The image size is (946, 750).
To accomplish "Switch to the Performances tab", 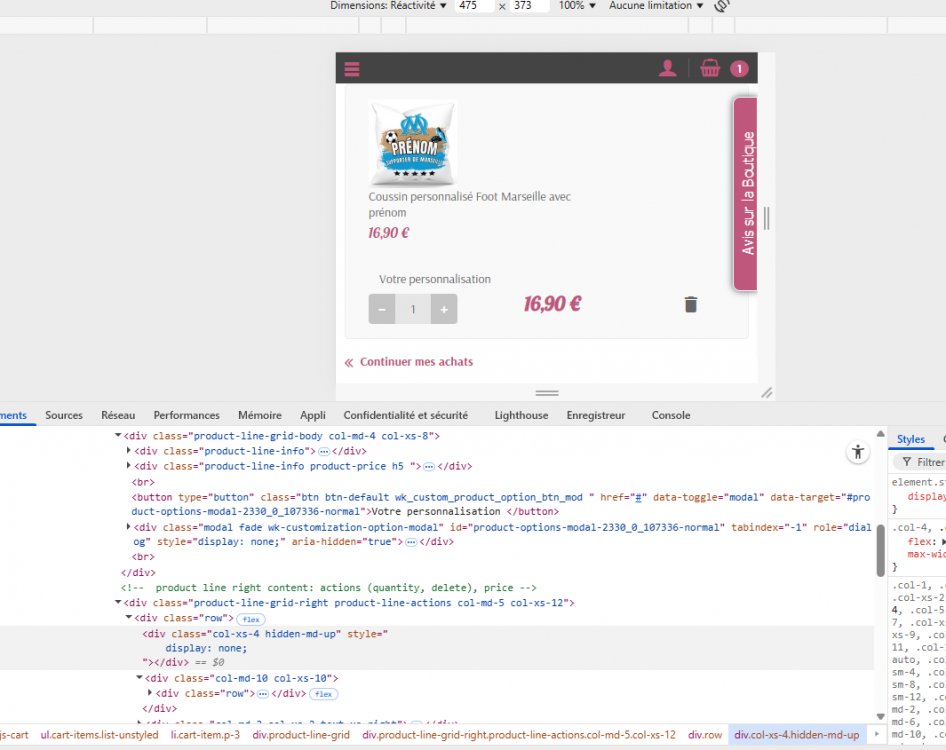I will point(186,415).
